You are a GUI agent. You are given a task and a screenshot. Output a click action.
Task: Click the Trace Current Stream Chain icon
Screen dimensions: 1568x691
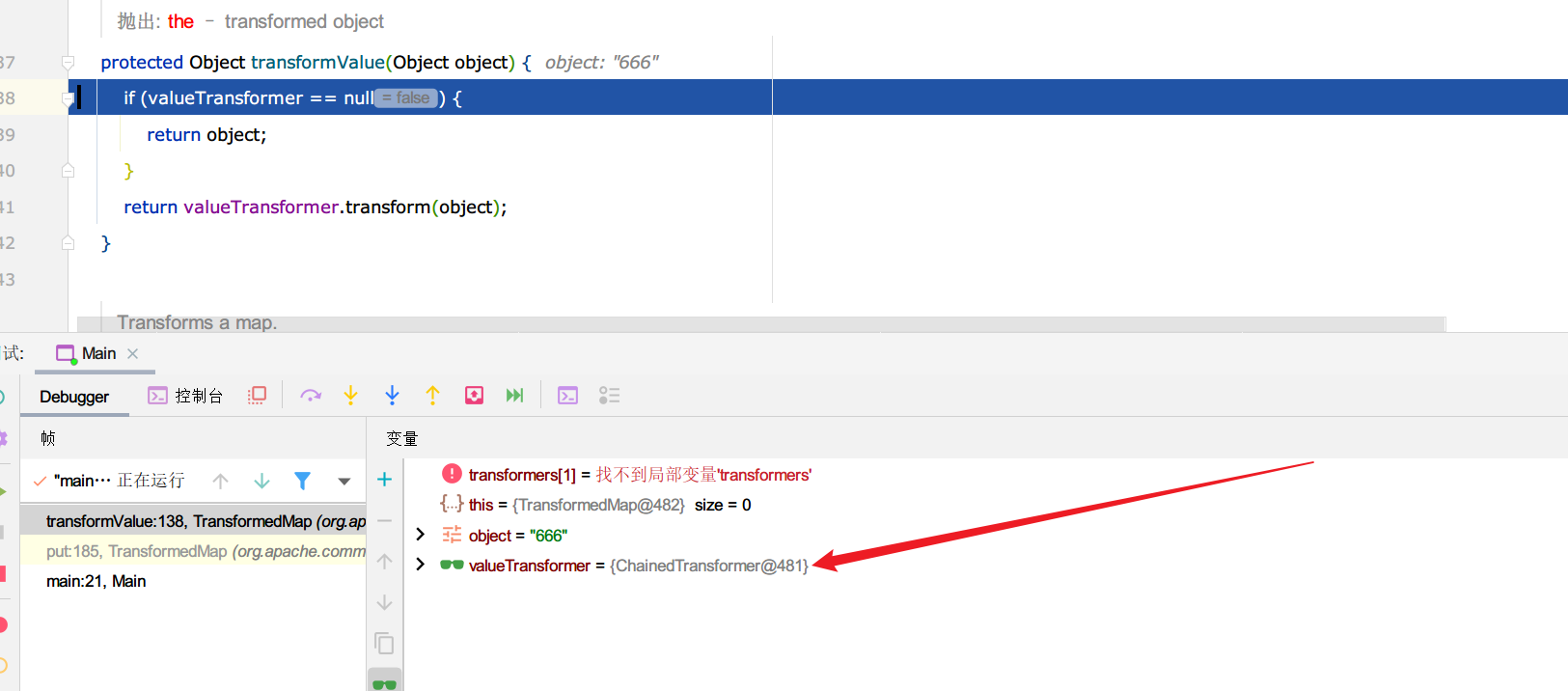point(609,396)
